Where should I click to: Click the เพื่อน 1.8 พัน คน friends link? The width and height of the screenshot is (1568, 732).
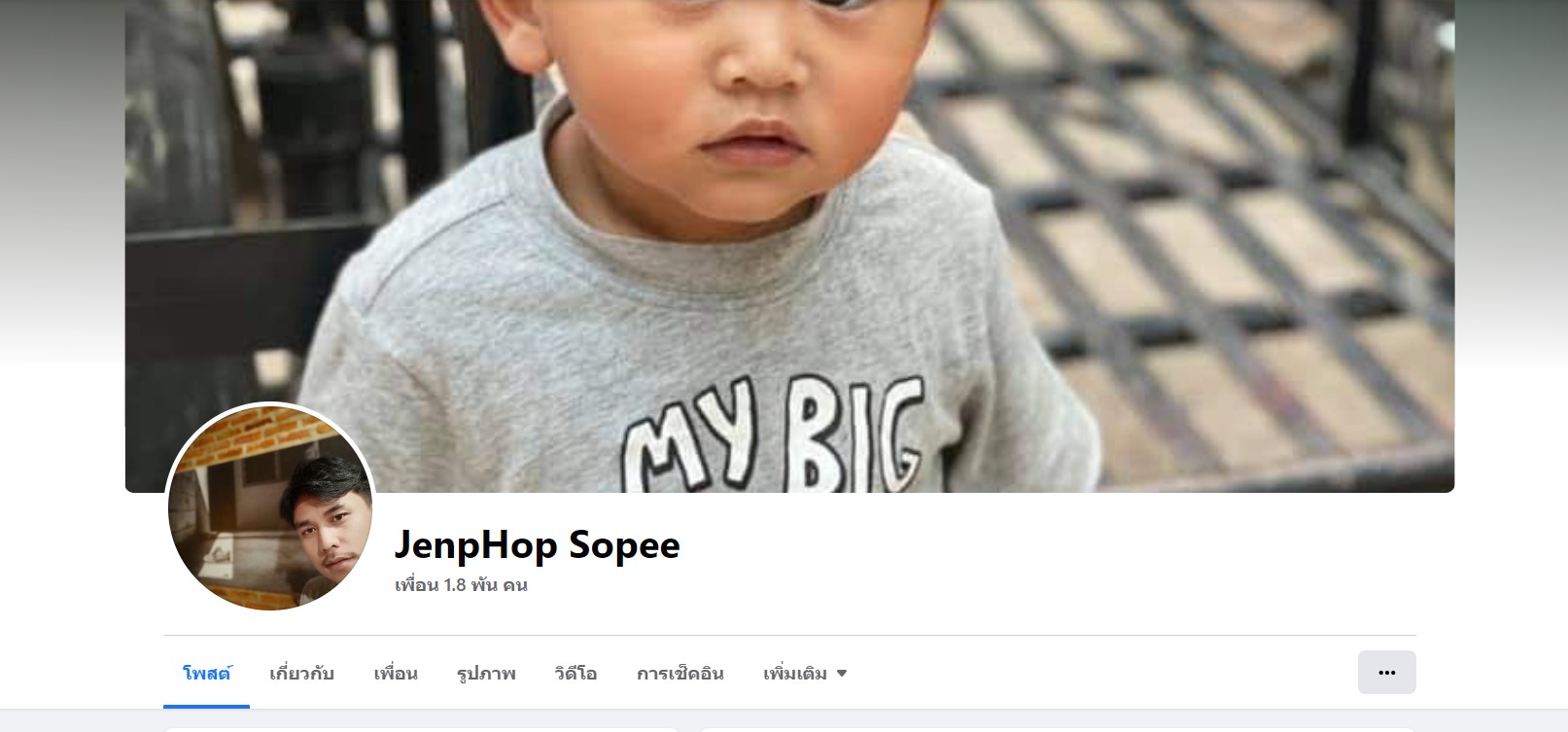click(461, 585)
